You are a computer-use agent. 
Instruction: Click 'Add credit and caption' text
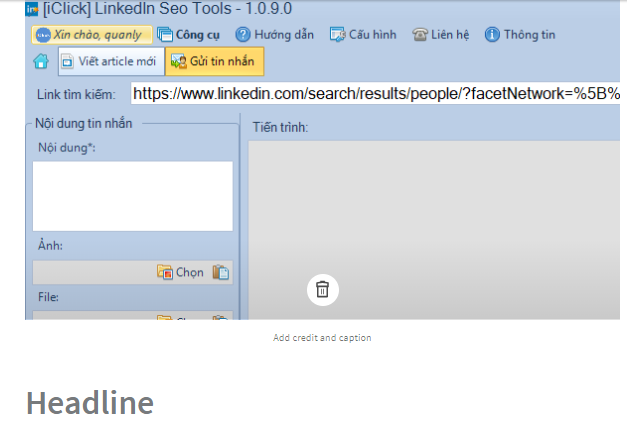pos(322,338)
